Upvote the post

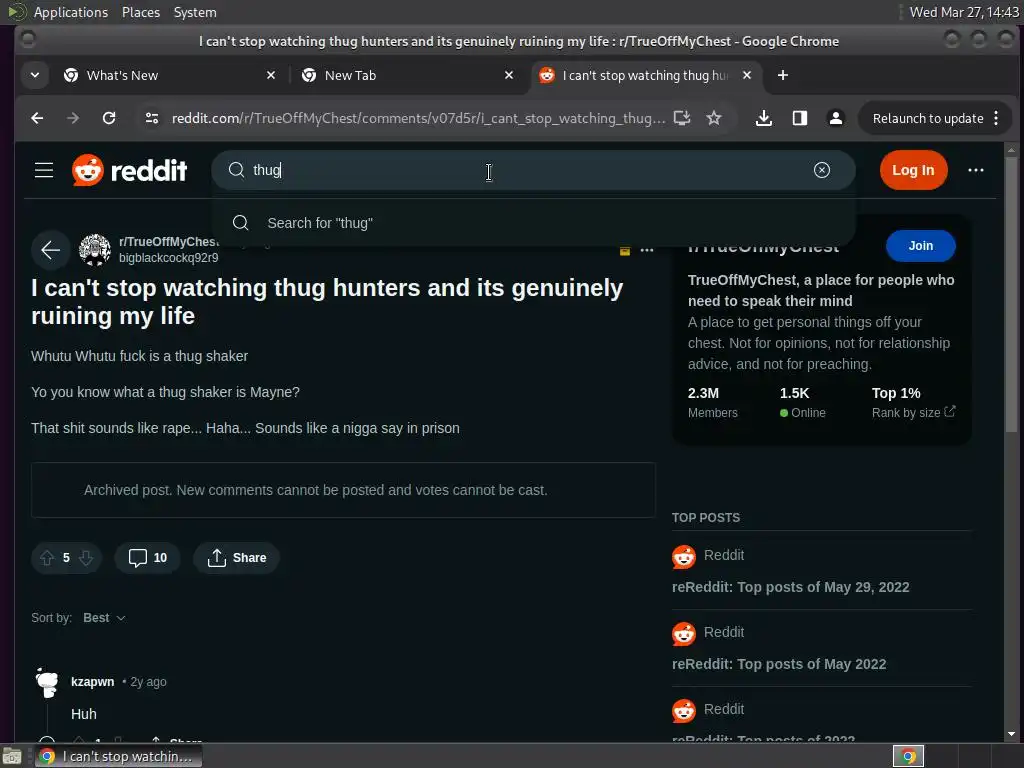(47, 558)
